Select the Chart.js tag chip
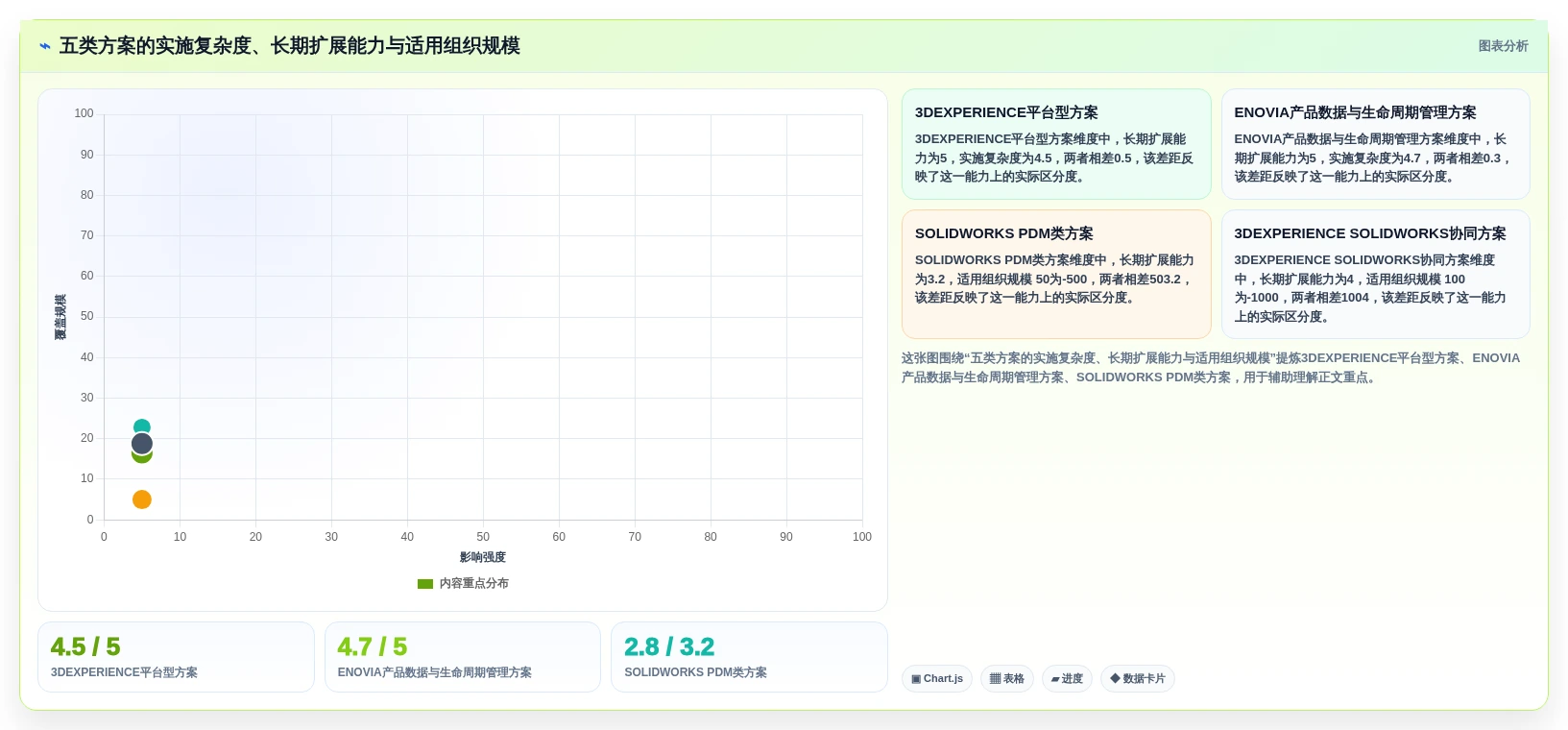1568x730 pixels. (x=937, y=678)
